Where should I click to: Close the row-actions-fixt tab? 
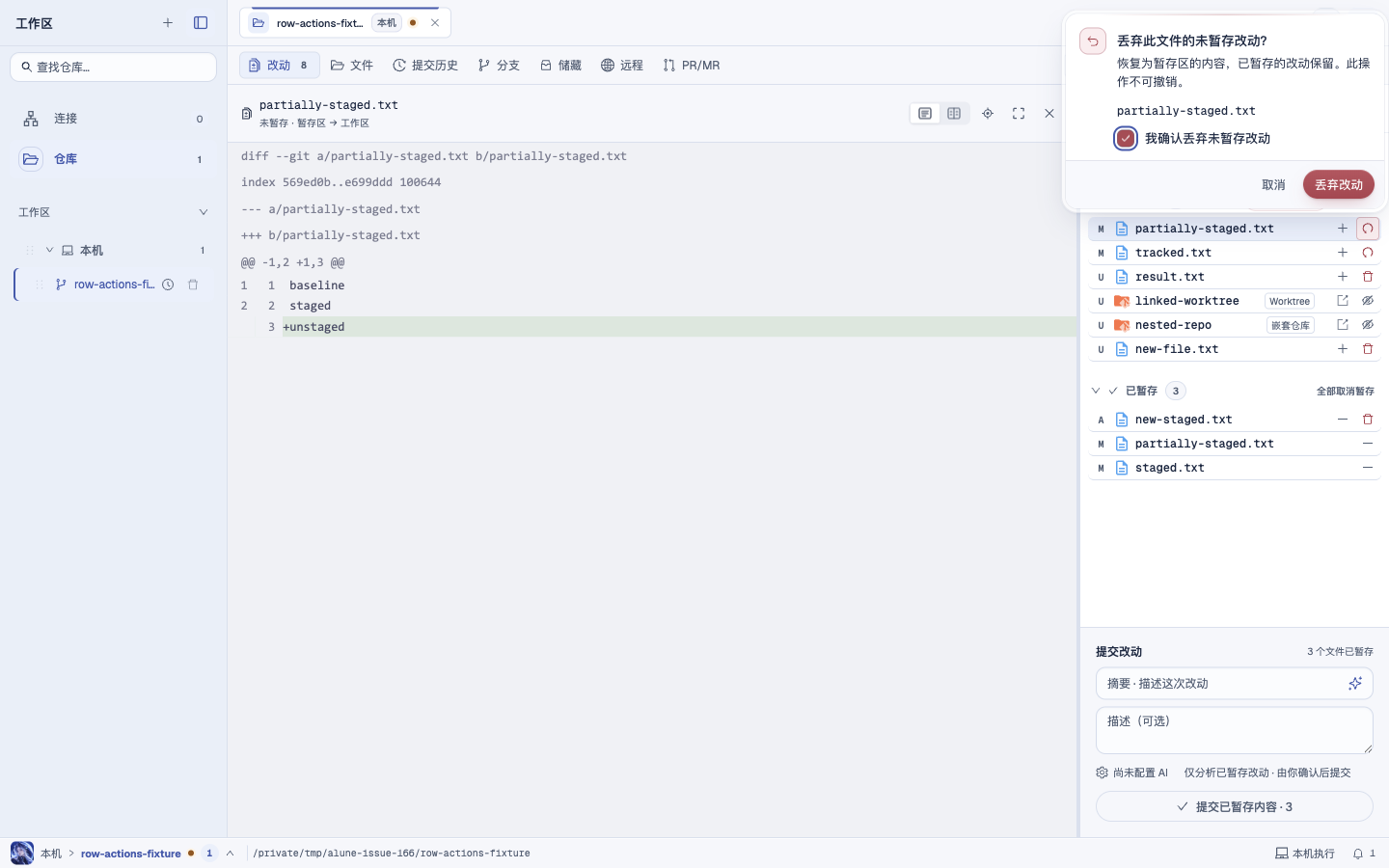[x=435, y=23]
